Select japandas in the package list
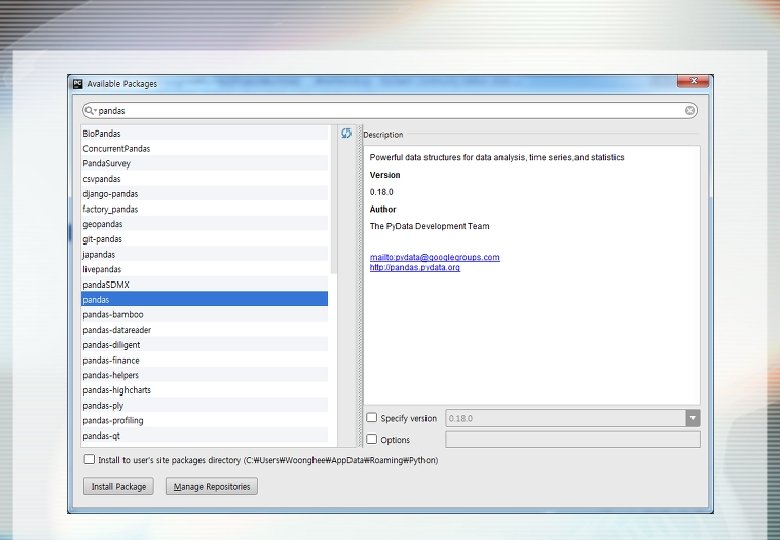The image size is (780, 540). click(204, 254)
